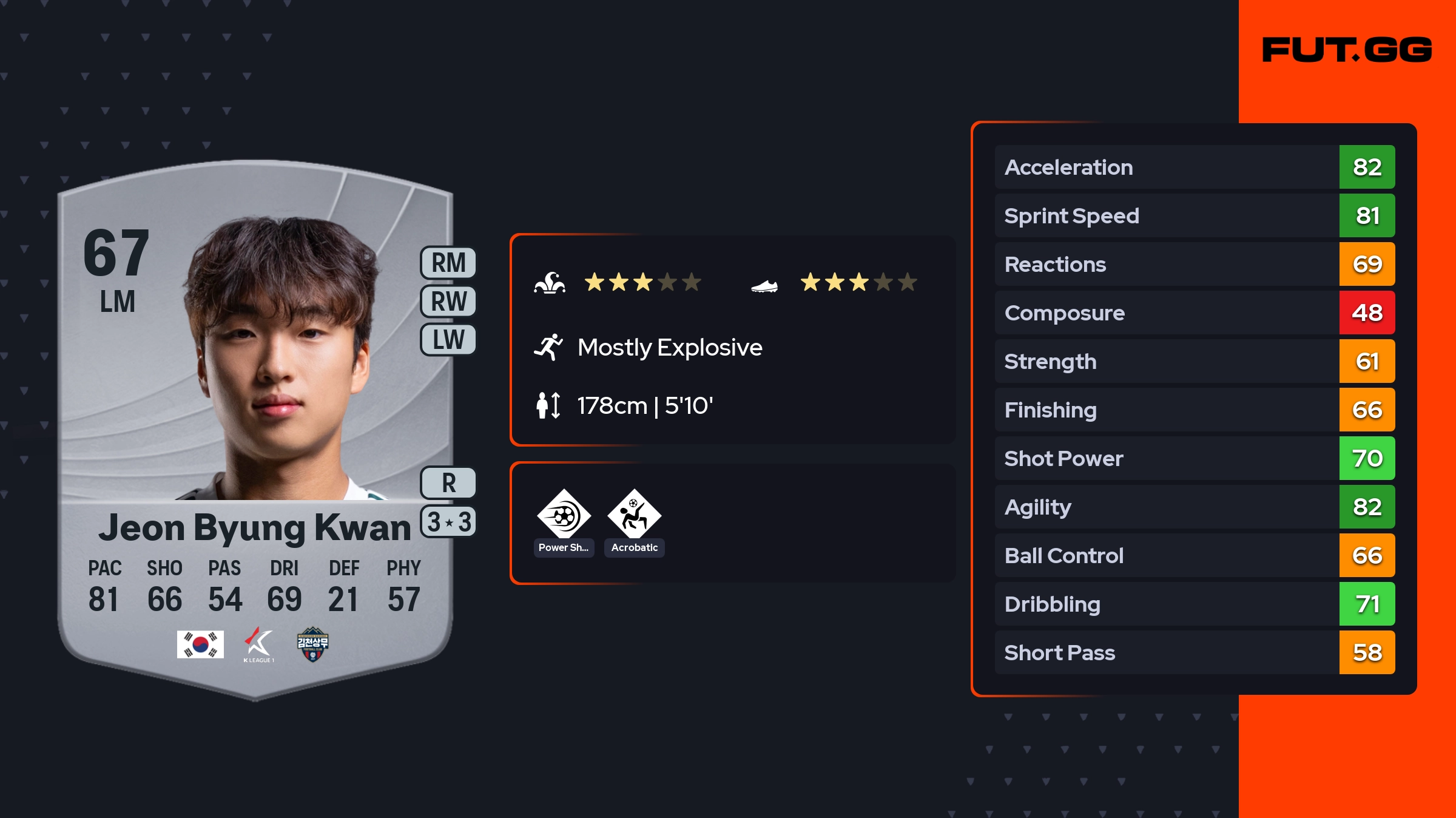Click the Power Shot playstyle icon
Image resolution: width=1456 pixels, height=818 pixels.
coord(564,515)
